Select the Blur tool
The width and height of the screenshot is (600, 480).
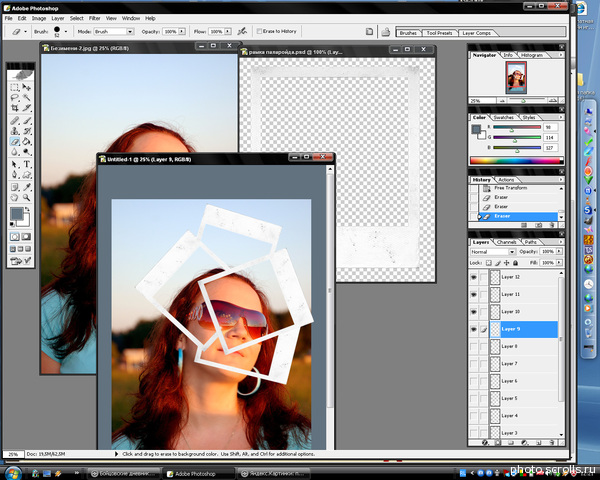[x=15, y=152]
